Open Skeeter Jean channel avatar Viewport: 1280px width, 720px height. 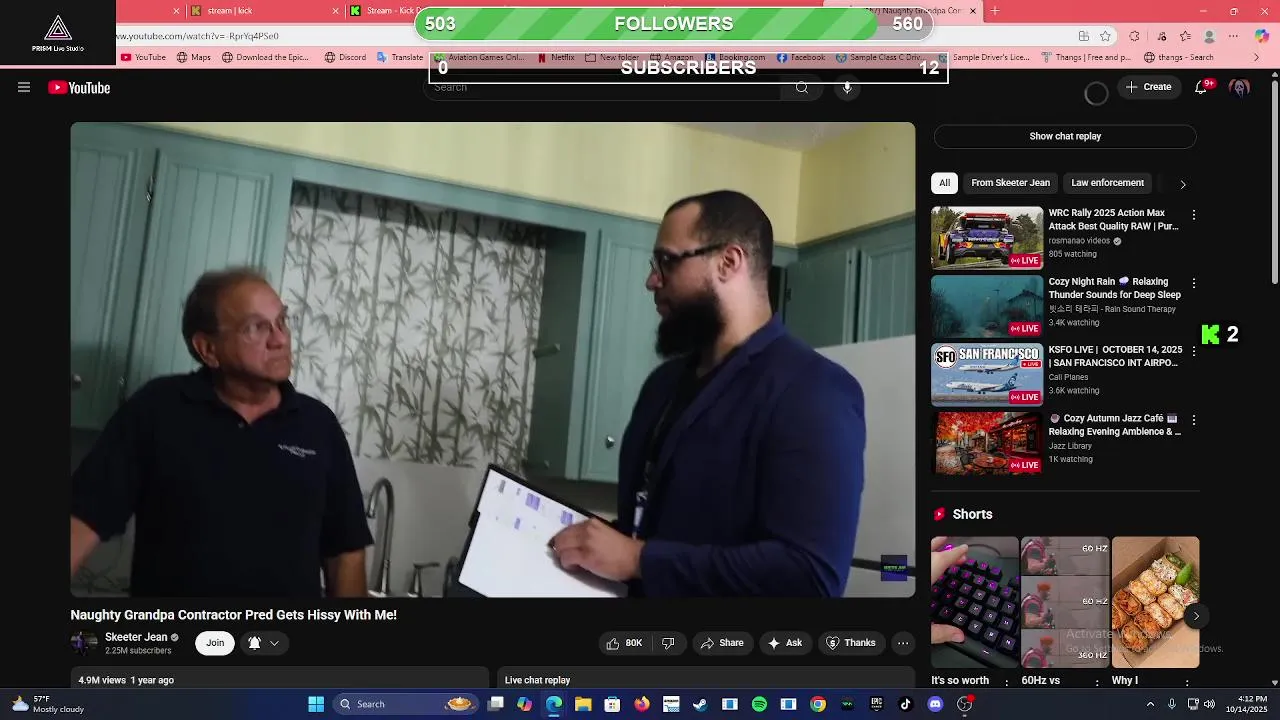click(83, 643)
